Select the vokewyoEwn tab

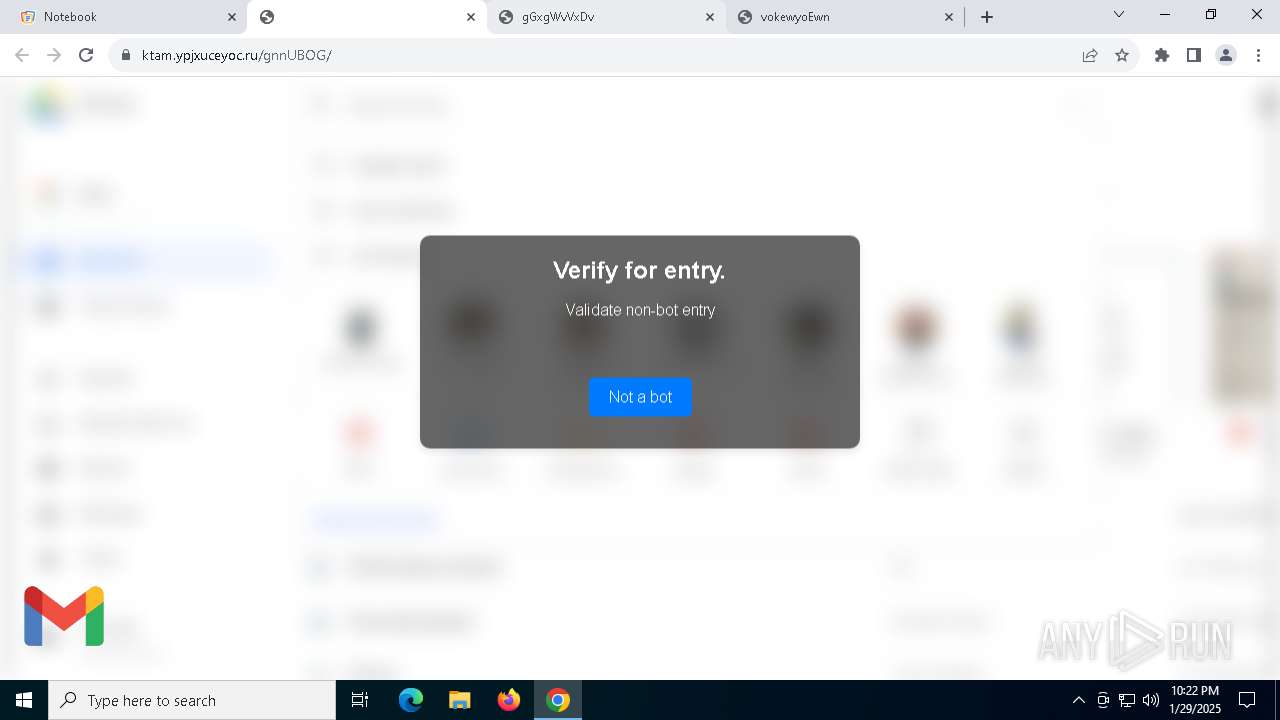click(846, 17)
